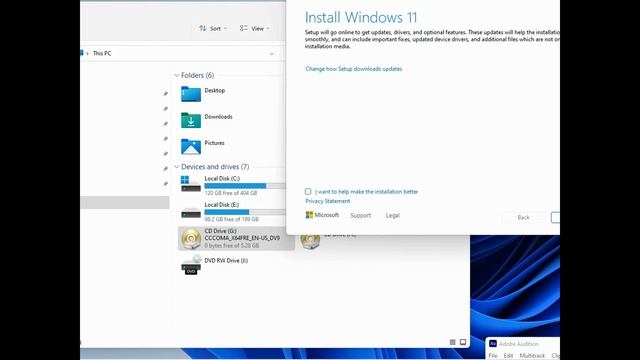640x360 pixels.
Task: Select the CD Drive (G:) disc icon
Action: pos(191,239)
